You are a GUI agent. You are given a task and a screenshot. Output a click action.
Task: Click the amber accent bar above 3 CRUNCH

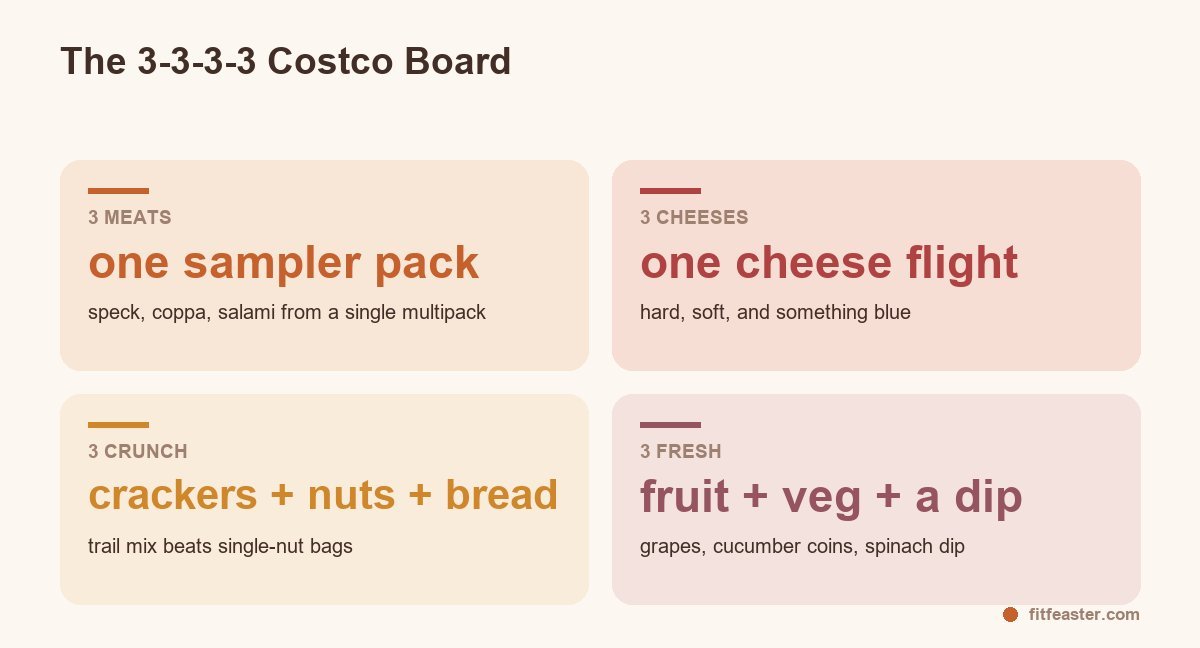[118, 425]
